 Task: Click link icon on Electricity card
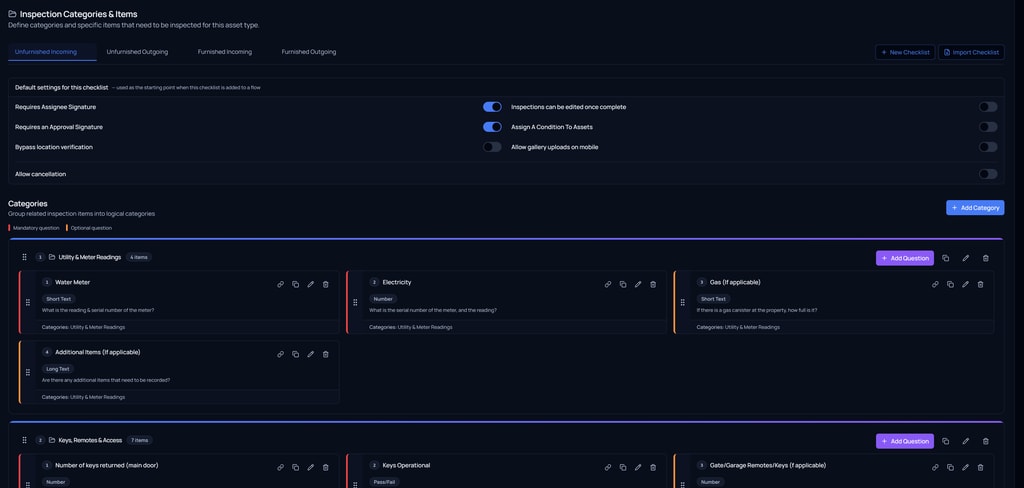point(607,284)
